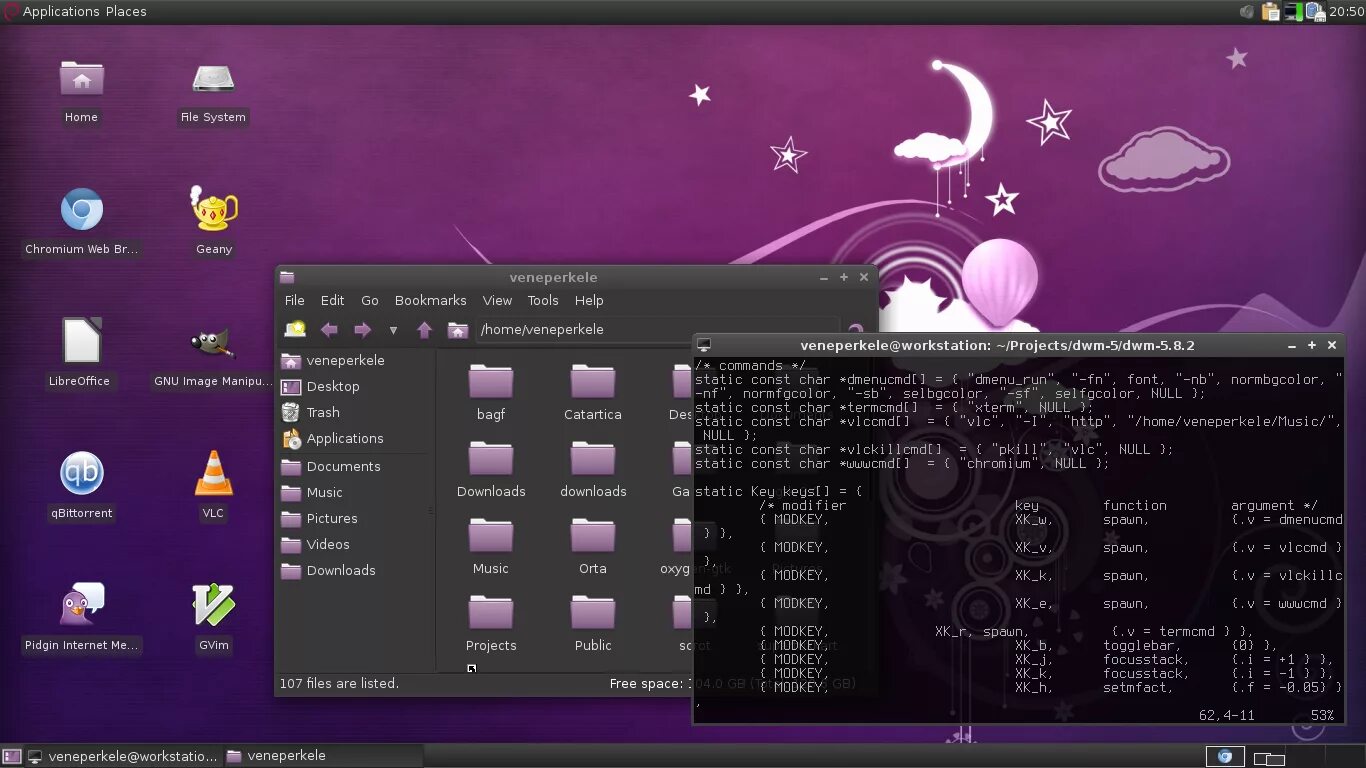
Task: Open the Bookmarks menu
Action: (x=431, y=300)
